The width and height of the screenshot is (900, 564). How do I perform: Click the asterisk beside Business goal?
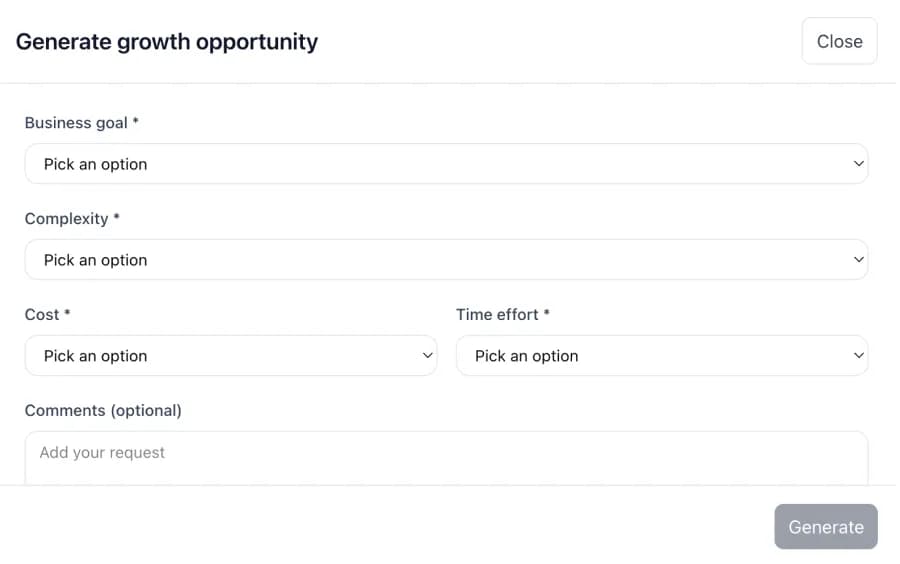pos(136,122)
